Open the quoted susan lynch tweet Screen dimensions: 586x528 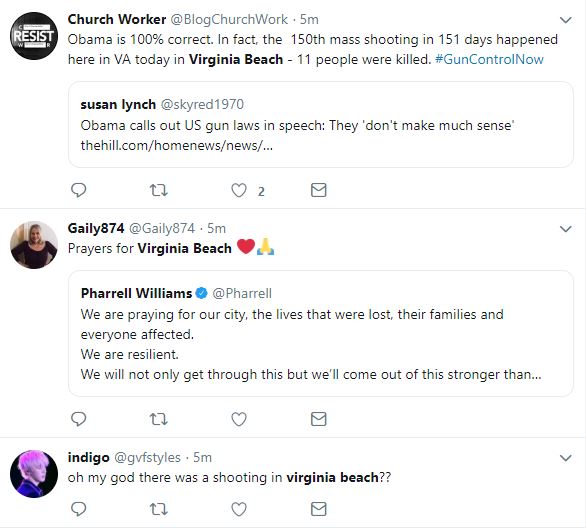pyautogui.click(x=321, y=125)
